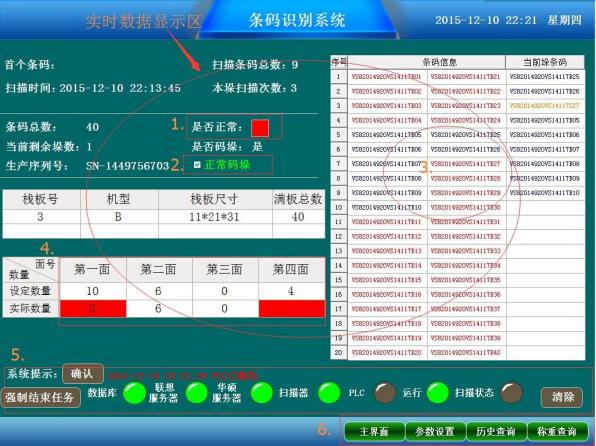Toggle the 正常码垛 checkbox
The width and height of the screenshot is (596, 446).
pyautogui.click(x=197, y=165)
